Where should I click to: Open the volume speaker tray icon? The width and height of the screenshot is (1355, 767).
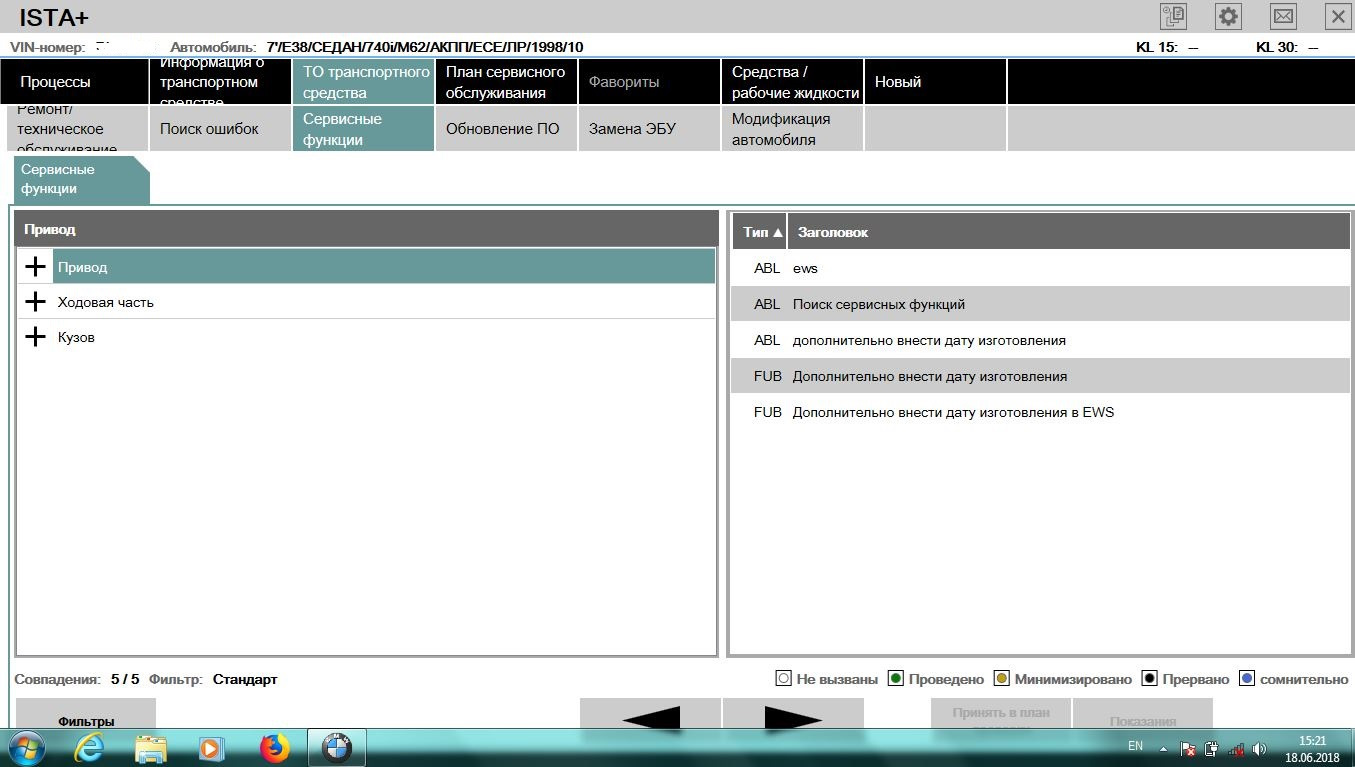click(x=1259, y=748)
